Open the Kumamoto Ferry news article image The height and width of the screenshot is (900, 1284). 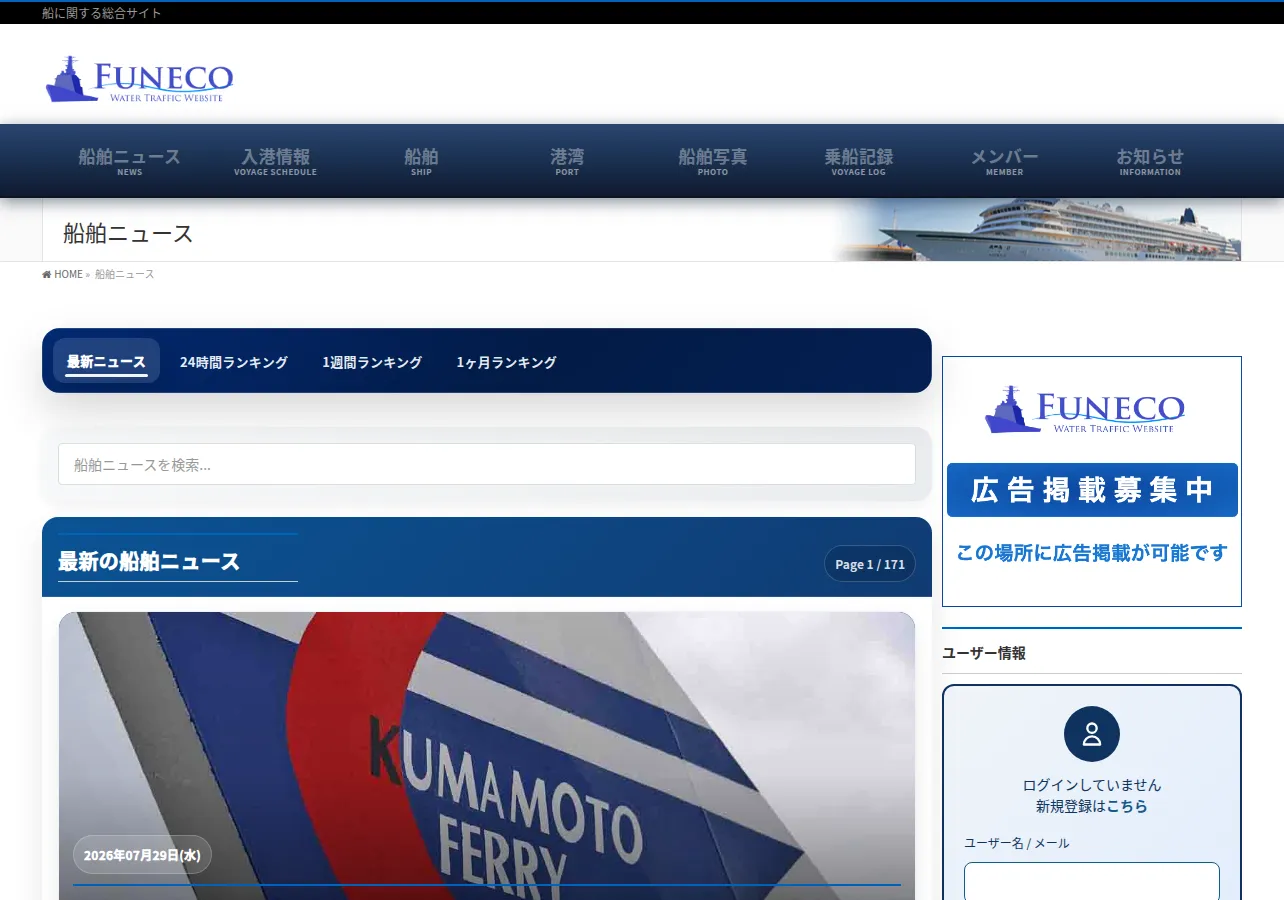tap(487, 755)
